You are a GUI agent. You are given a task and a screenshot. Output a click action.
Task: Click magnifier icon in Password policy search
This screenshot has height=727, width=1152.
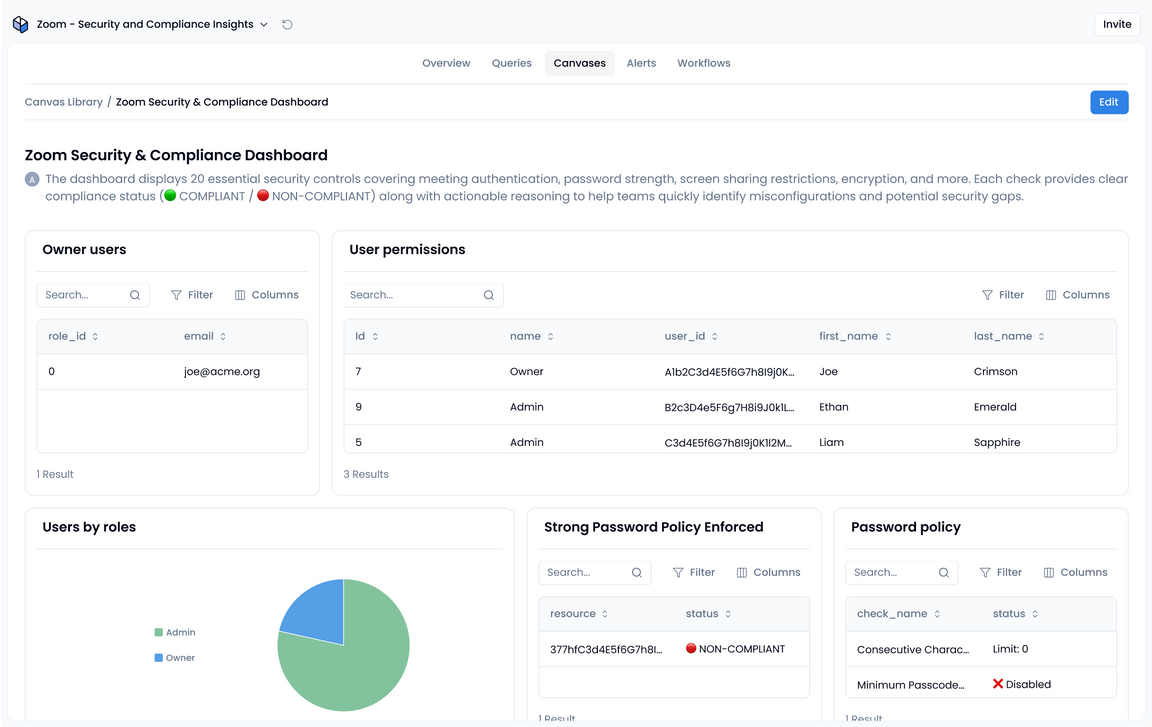(943, 573)
